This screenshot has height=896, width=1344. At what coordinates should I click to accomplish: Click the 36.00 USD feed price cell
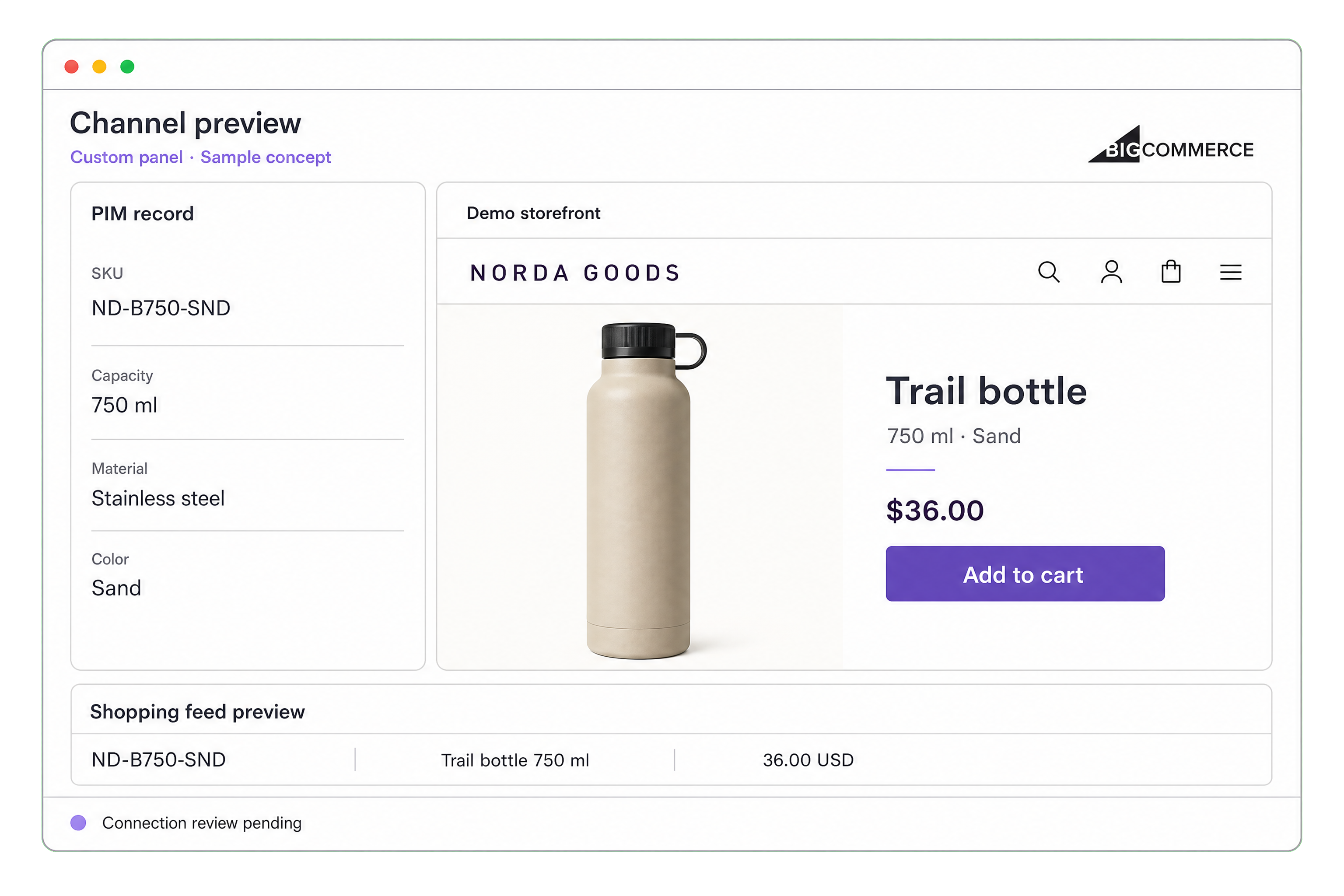tap(808, 760)
